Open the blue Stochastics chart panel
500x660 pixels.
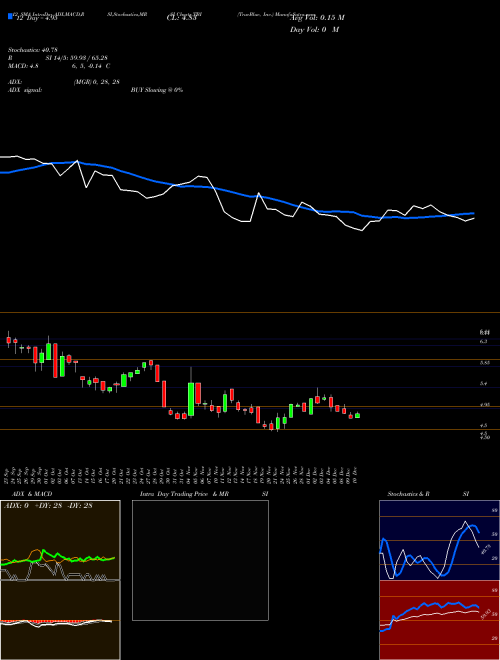[439, 540]
